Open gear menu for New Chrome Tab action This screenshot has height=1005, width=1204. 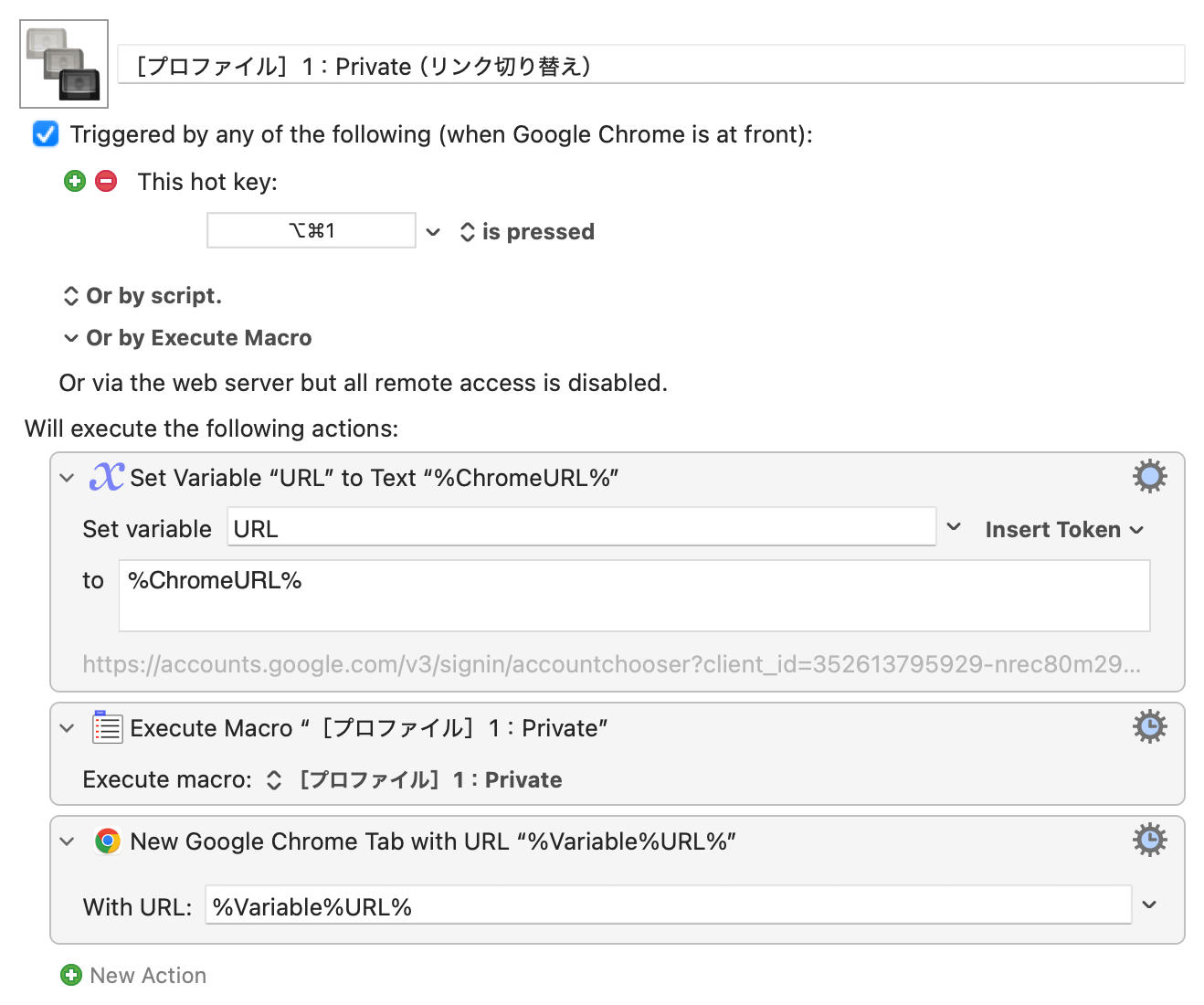click(x=1149, y=841)
